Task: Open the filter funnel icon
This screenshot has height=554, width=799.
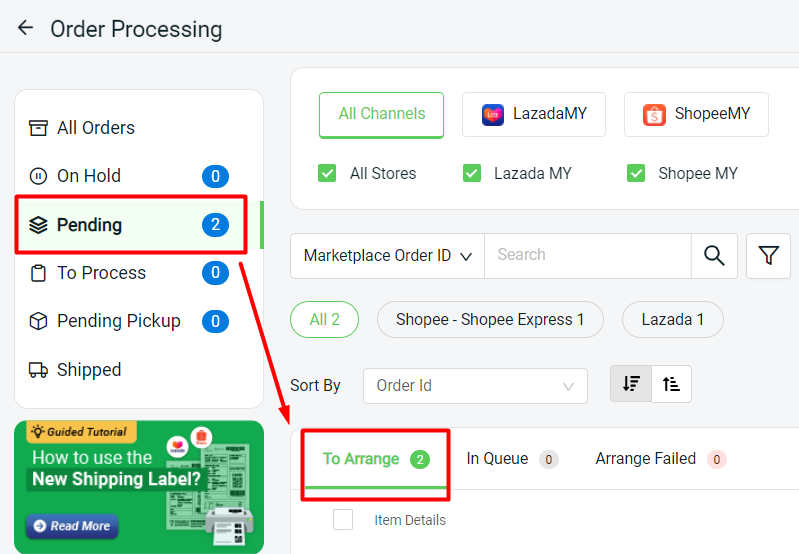Action: click(x=768, y=256)
